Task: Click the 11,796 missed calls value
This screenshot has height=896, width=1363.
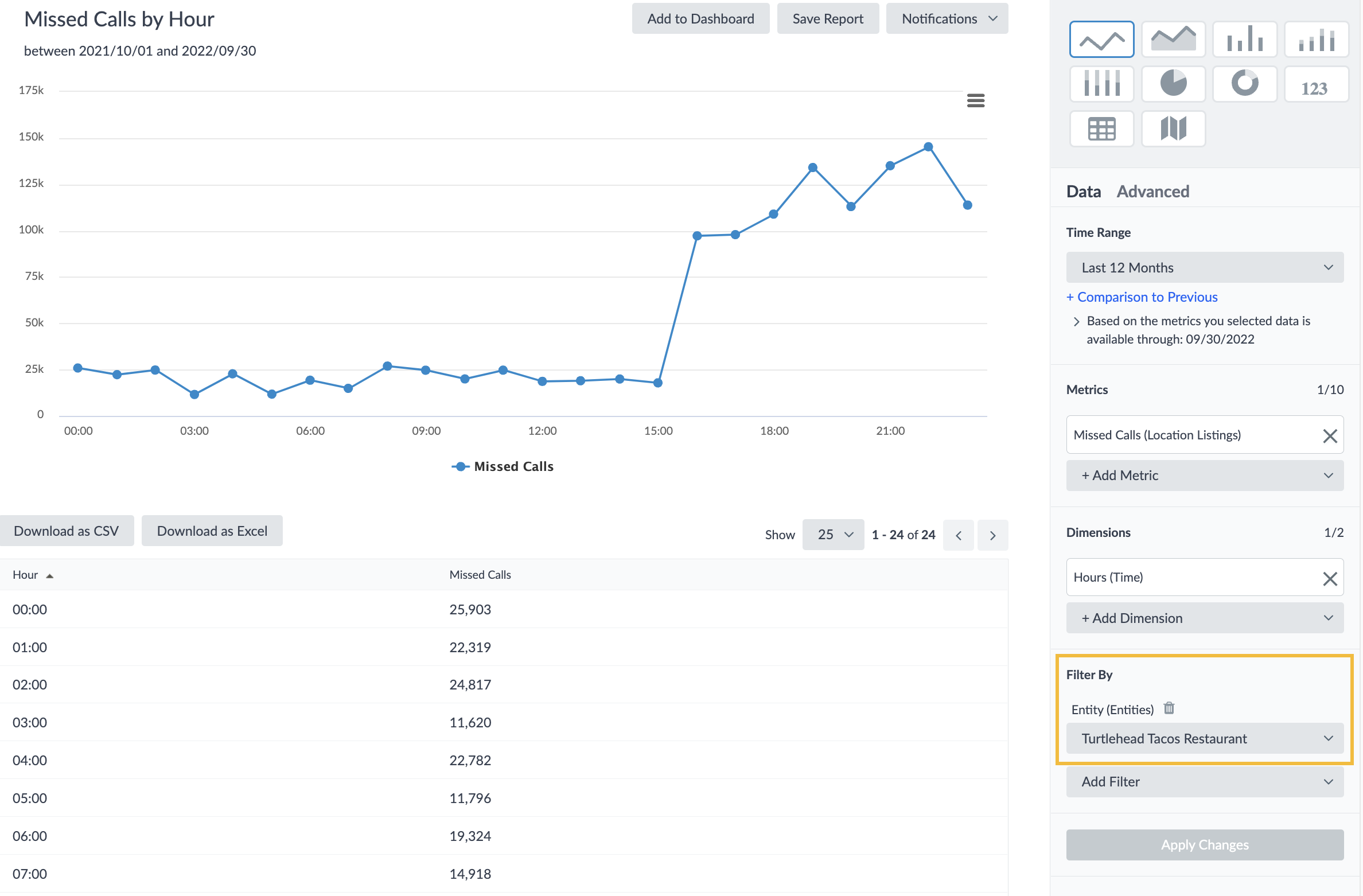Action: point(470,798)
